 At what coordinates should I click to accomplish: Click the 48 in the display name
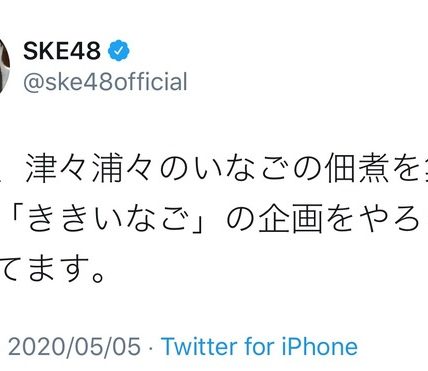click(88, 51)
